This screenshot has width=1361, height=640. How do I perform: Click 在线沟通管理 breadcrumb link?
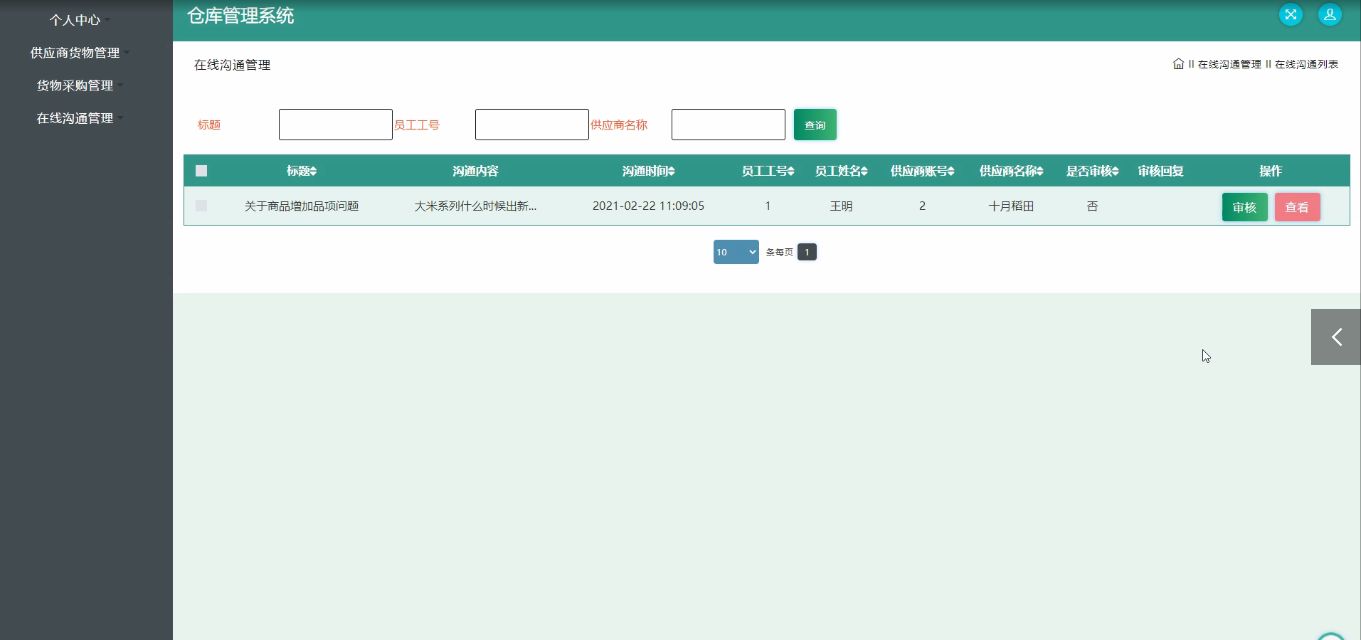click(1229, 64)
